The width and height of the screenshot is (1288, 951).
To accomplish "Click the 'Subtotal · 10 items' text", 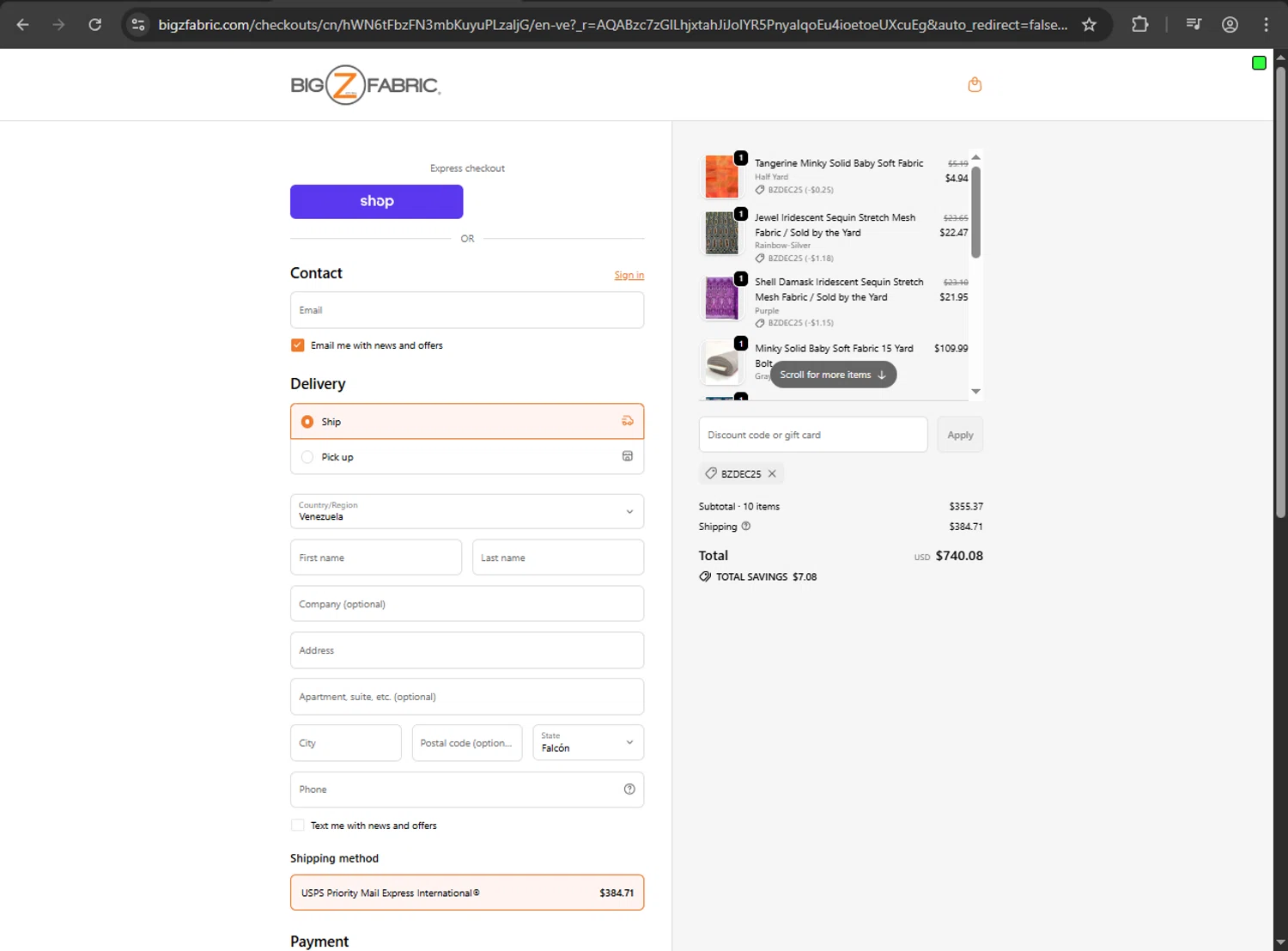I will [x=739, y=507].
